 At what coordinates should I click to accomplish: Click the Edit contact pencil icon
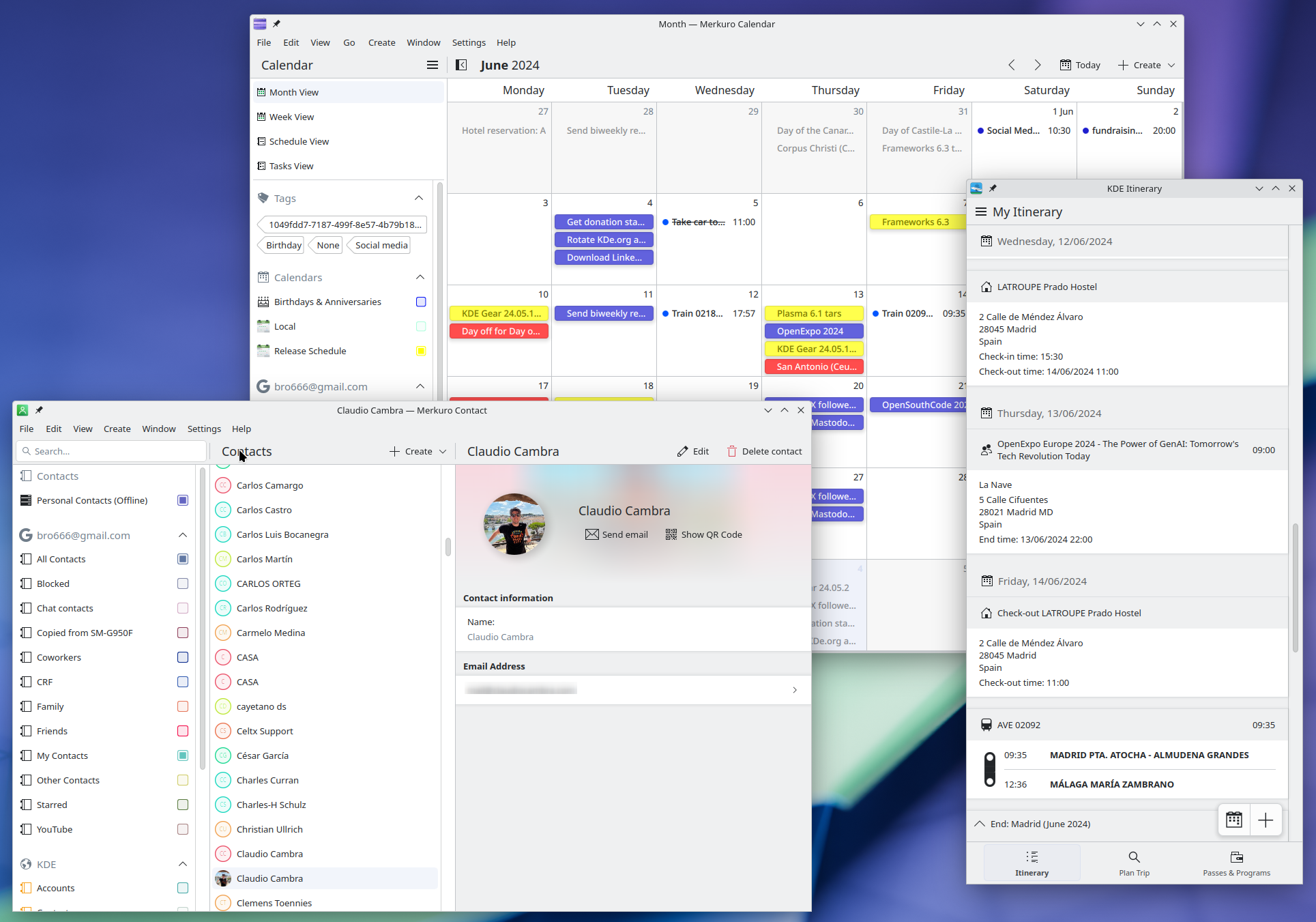click(682, 451)
